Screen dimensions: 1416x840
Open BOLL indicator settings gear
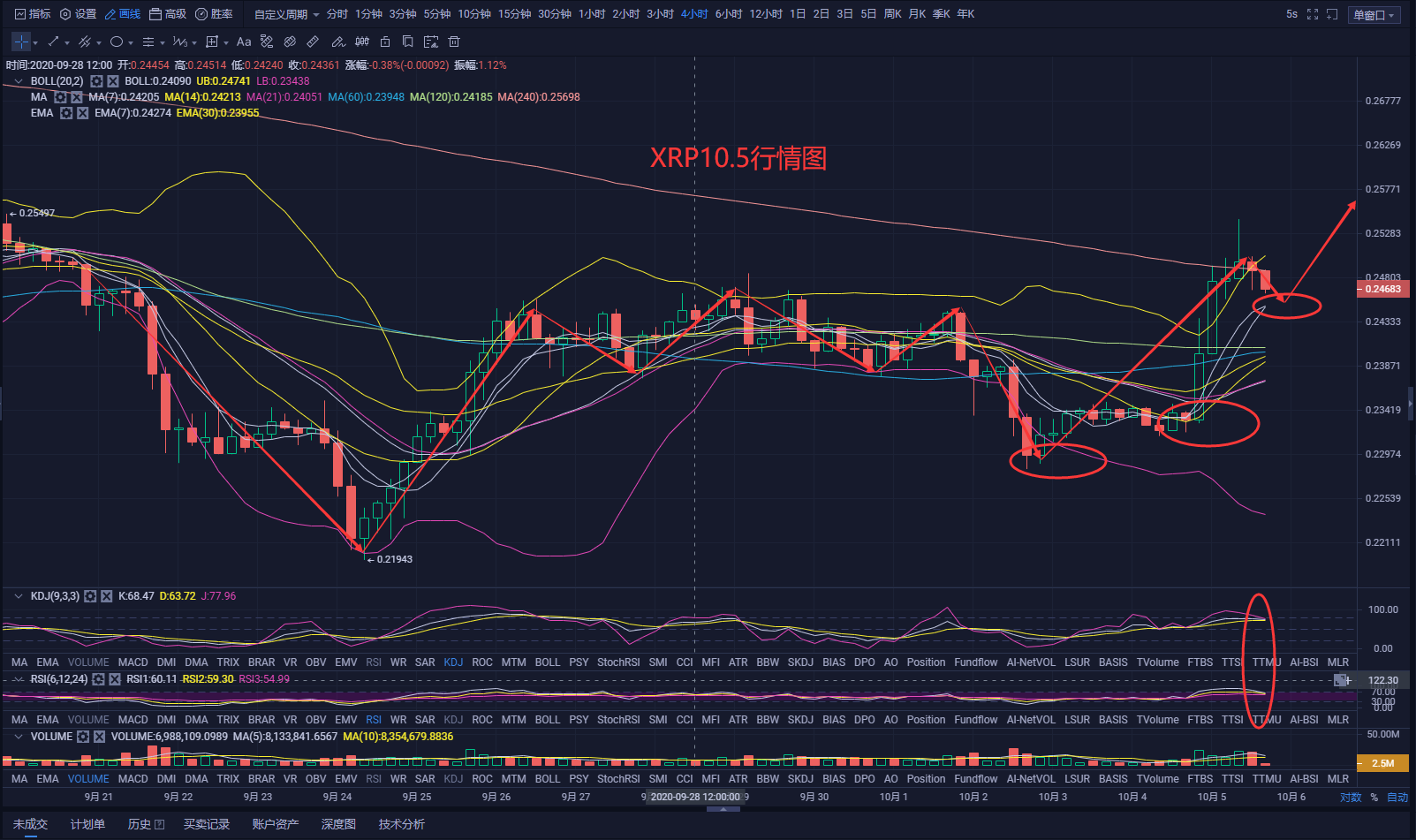(x=97, y=81)
